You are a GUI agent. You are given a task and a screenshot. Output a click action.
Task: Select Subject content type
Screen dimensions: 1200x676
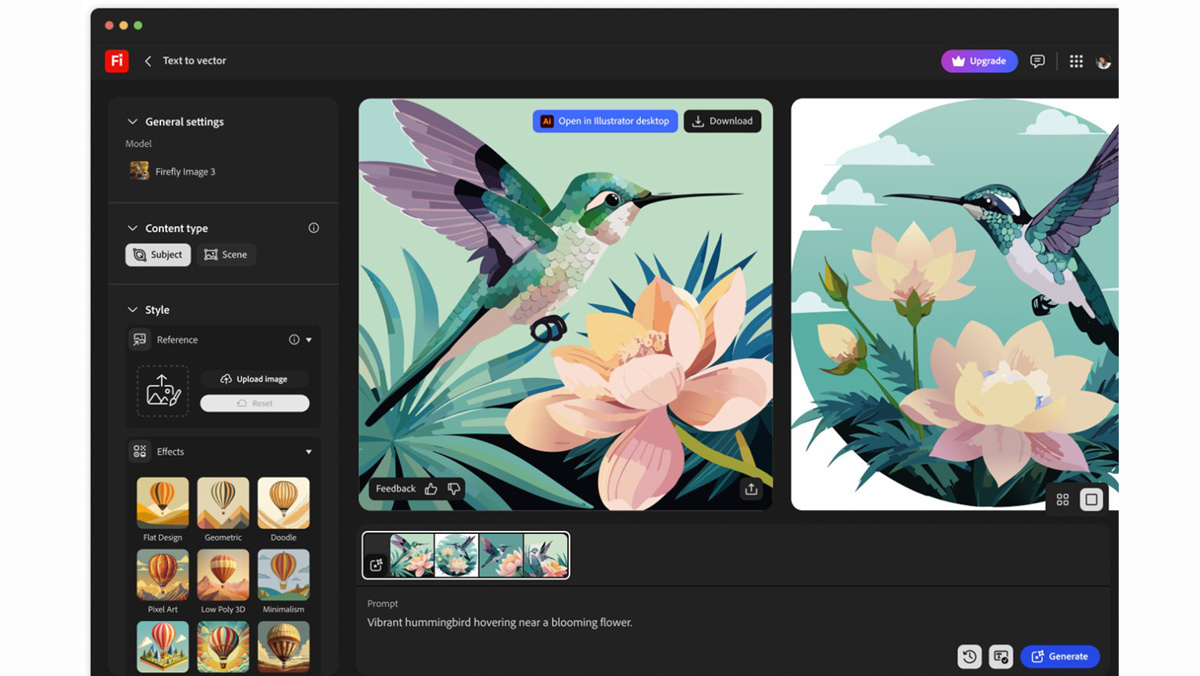click(158, 255)
